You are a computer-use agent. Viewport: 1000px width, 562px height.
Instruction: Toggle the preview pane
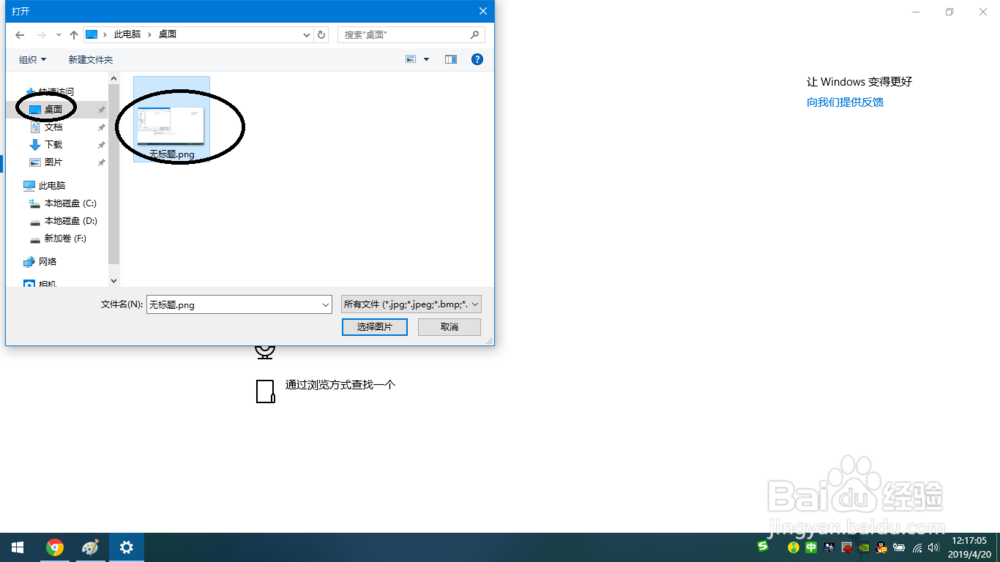pos(451,59)
